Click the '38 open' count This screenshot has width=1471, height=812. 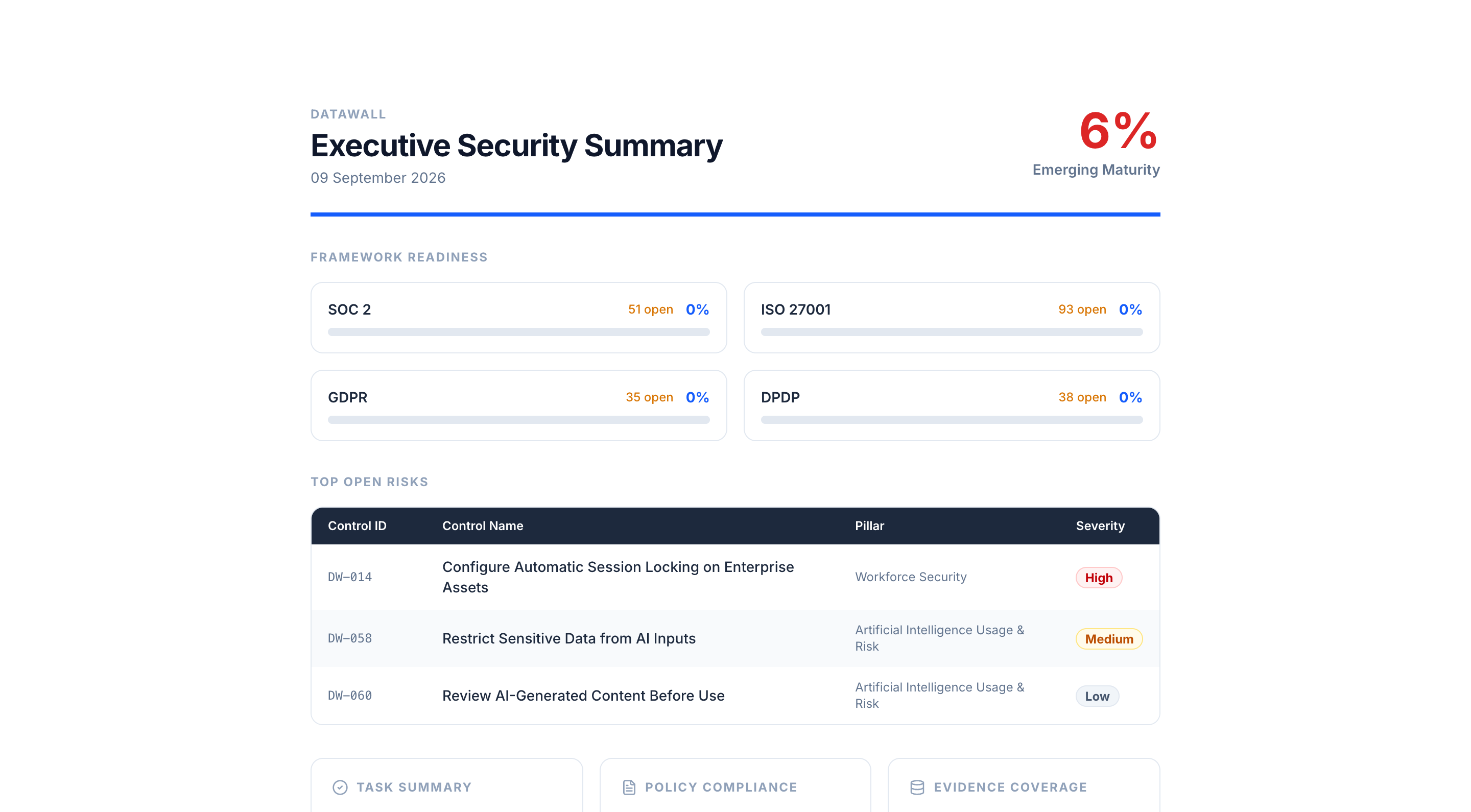click(x=1082, y=397)
